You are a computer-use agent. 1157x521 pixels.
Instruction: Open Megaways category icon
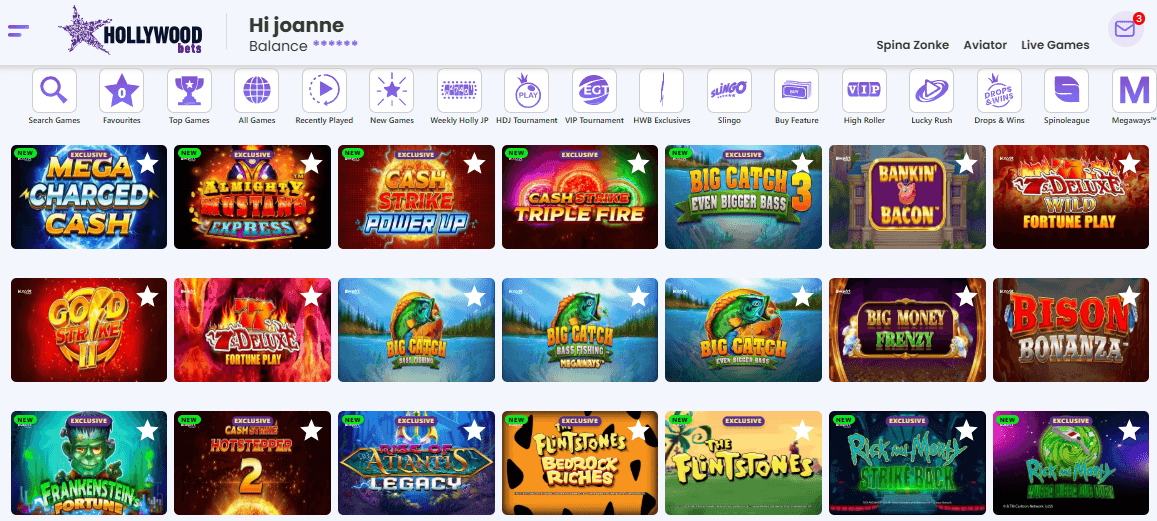tap(1135, 91)
